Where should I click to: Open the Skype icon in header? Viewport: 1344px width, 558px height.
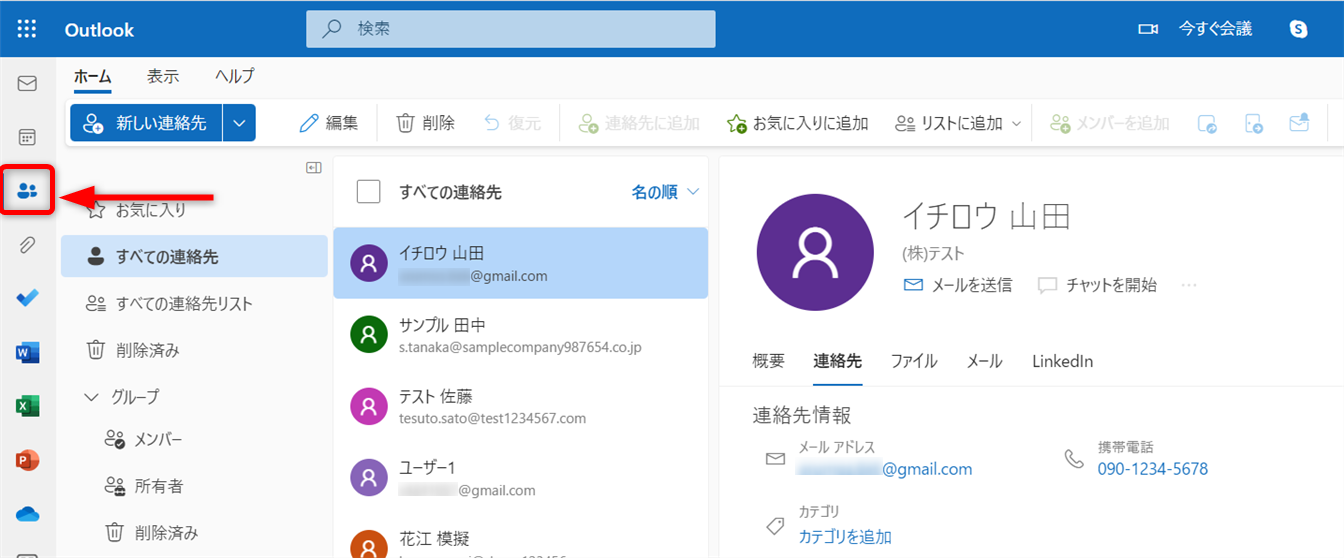(x=1299, y=29)
